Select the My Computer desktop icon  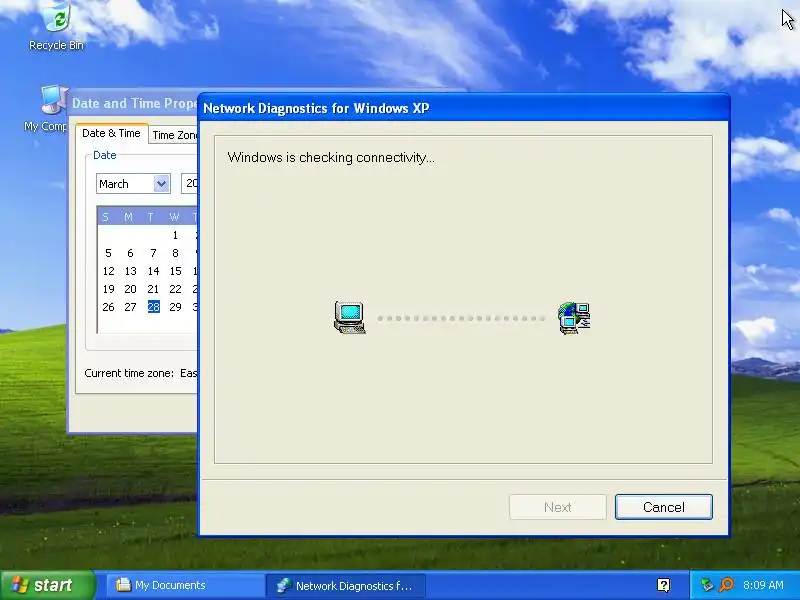(46, 109)
